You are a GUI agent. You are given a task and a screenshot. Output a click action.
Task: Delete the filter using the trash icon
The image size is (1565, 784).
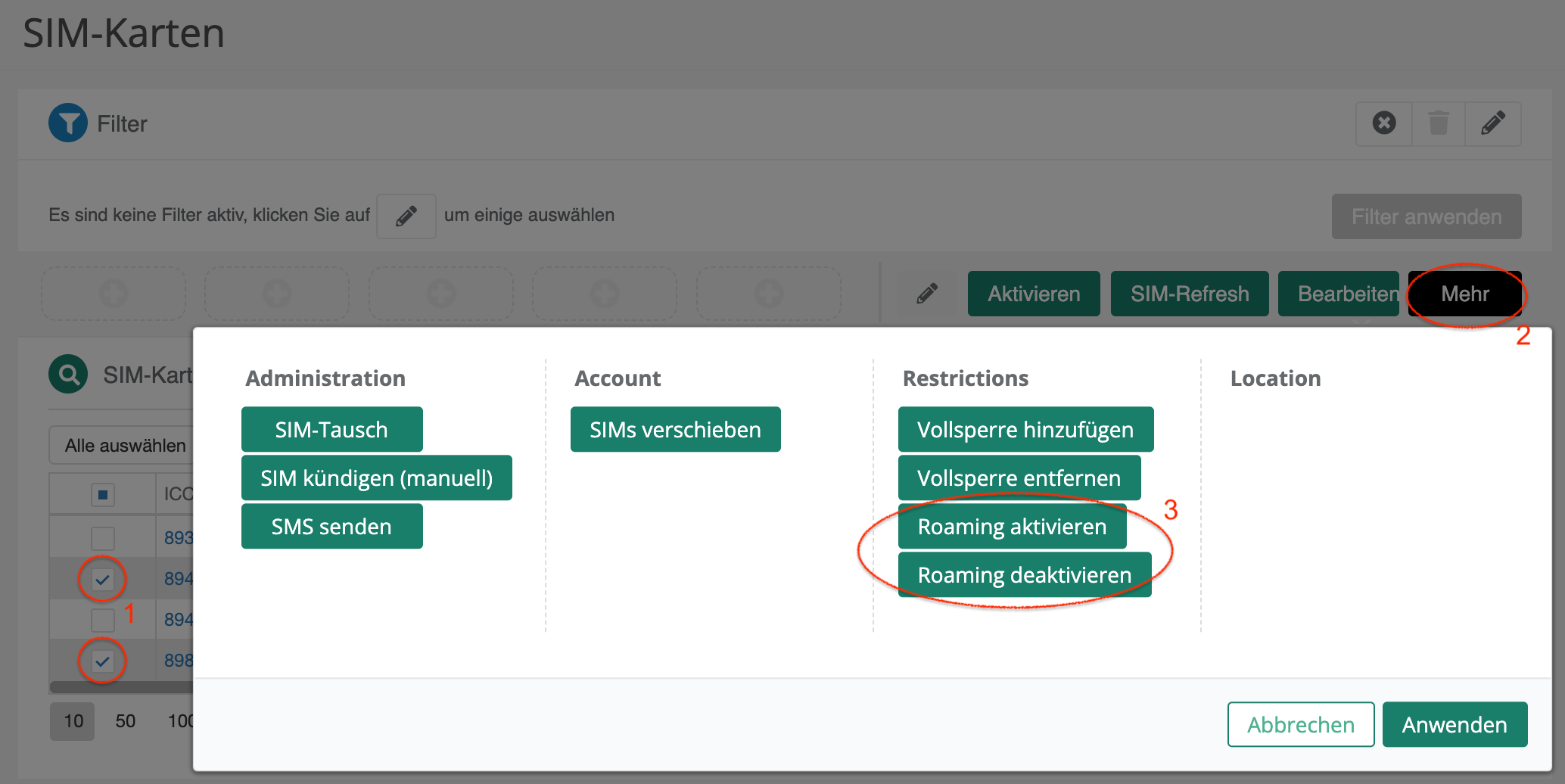tap(1438, 123)
